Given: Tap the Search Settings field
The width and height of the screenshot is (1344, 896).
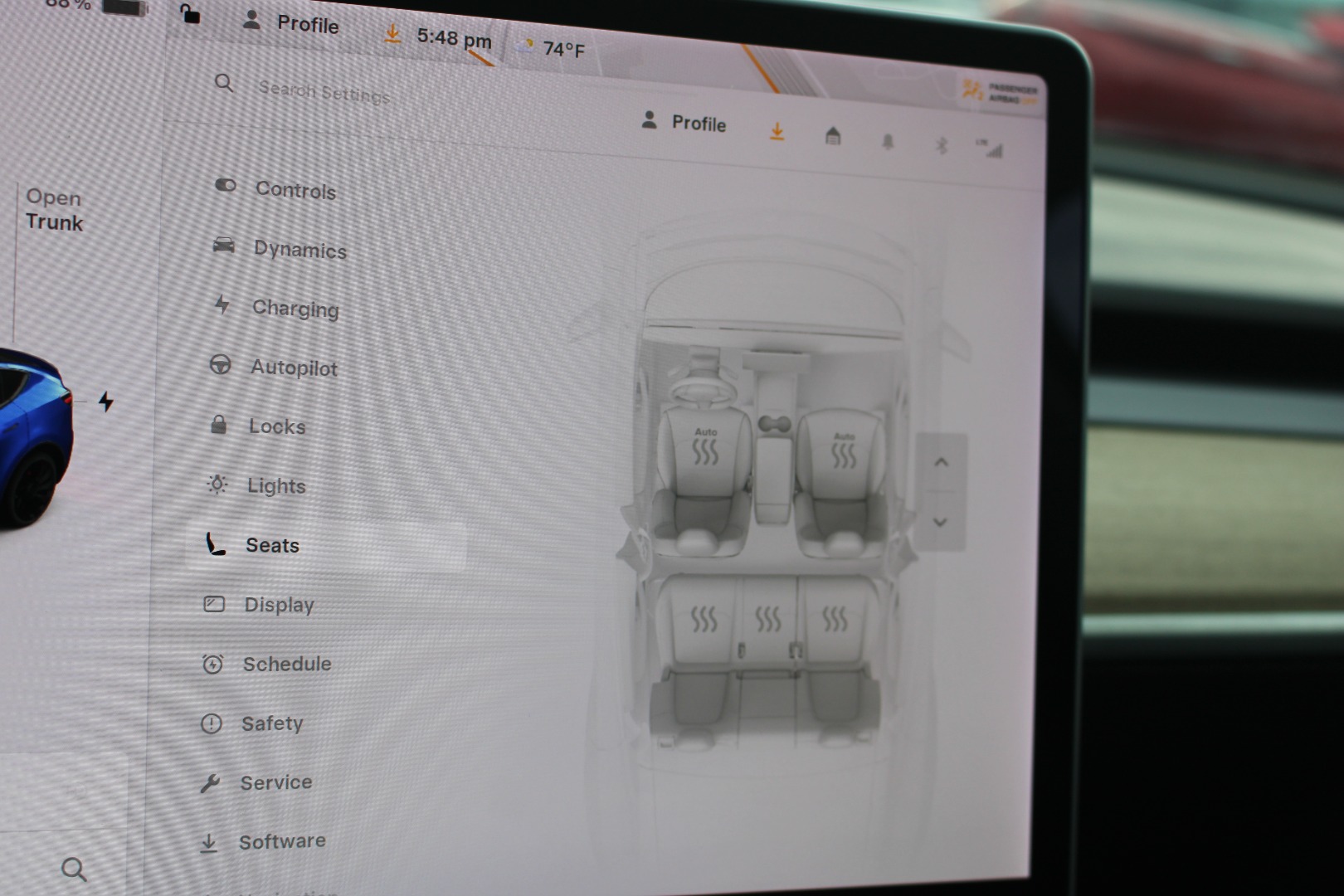Looking at the screenshot, I should (324, 92).
